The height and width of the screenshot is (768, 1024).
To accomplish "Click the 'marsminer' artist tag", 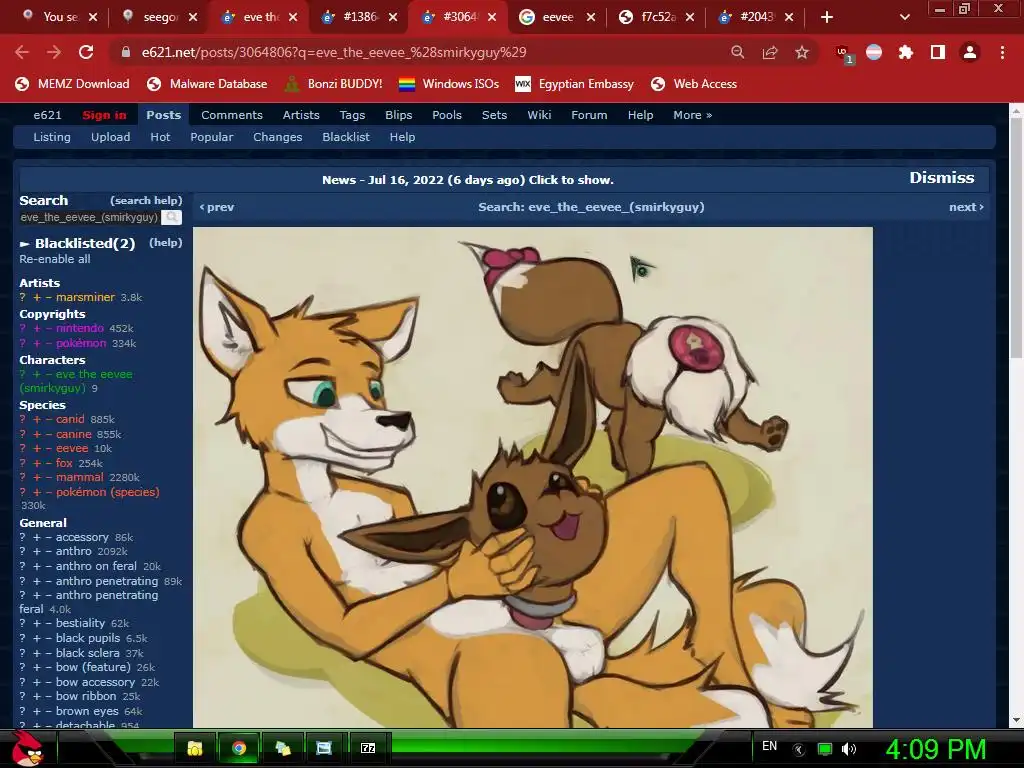I will point(85,297).
